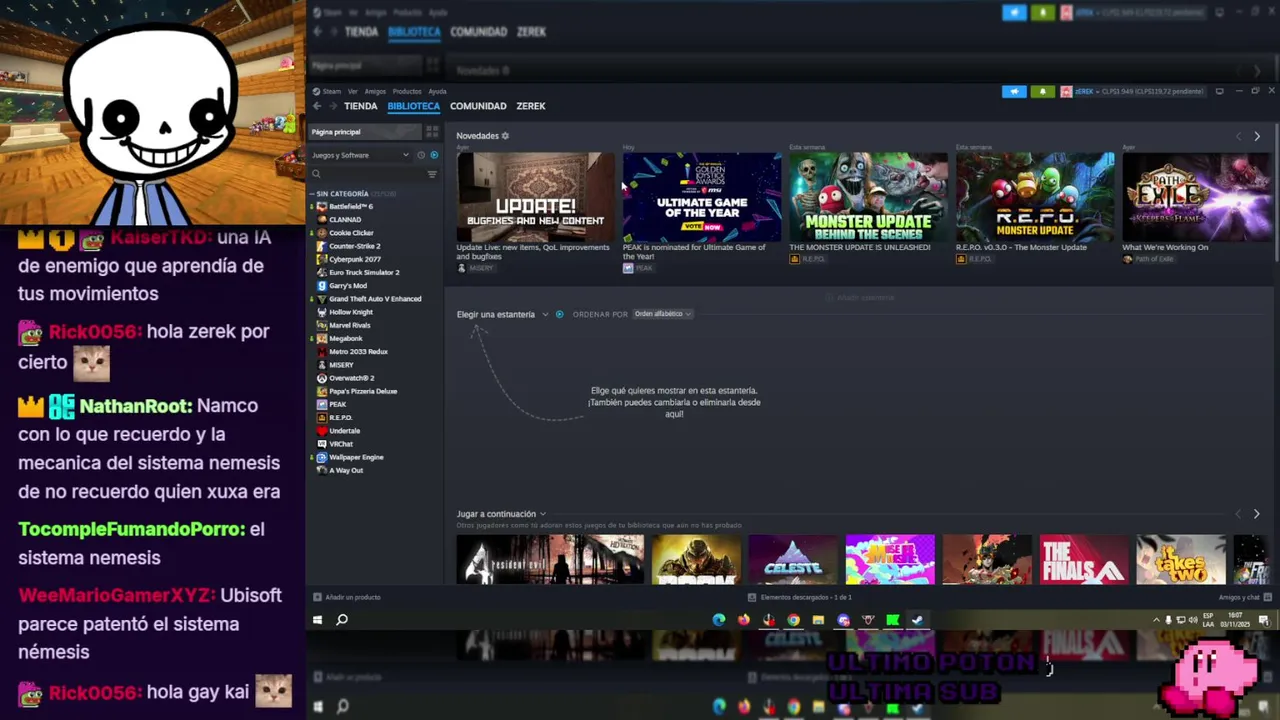Open the ZEREK profile tab
Image resolution: width=1280 pixels, height=720 pixels.
click(x=530, y=106)
